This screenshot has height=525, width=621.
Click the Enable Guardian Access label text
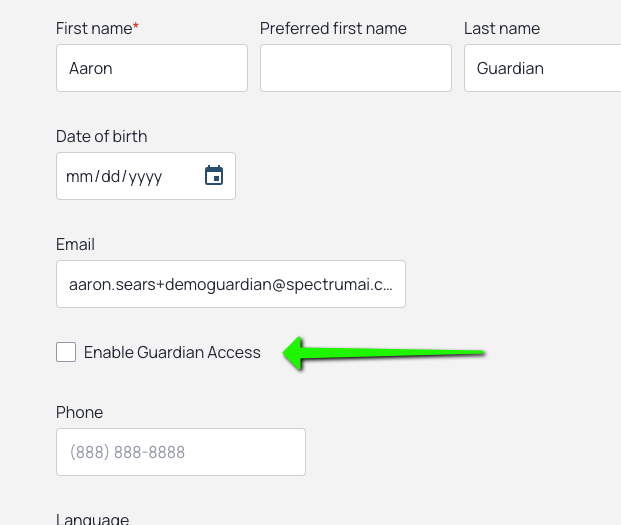coord(172,352)
